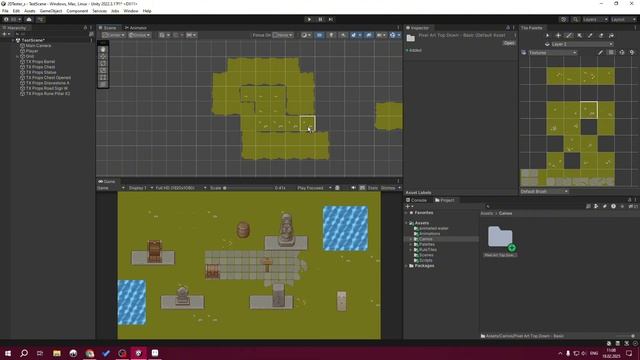This screenshot has width=640, height=360.
Task: Open the GameObject menu
Action: coord(51,11)
